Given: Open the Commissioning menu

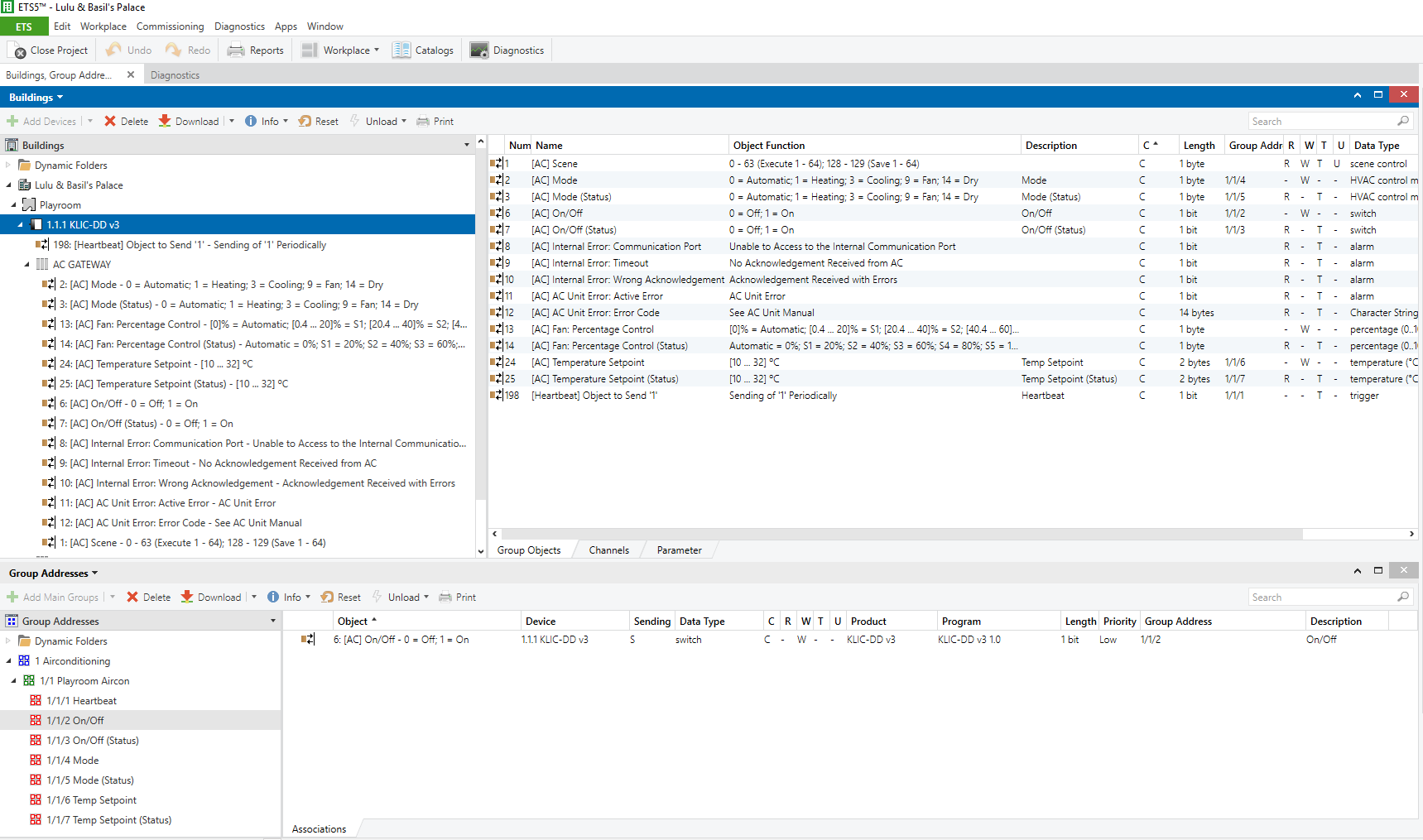Looking at the screenshot, I should pyautogui.click(x=170, y=26).
